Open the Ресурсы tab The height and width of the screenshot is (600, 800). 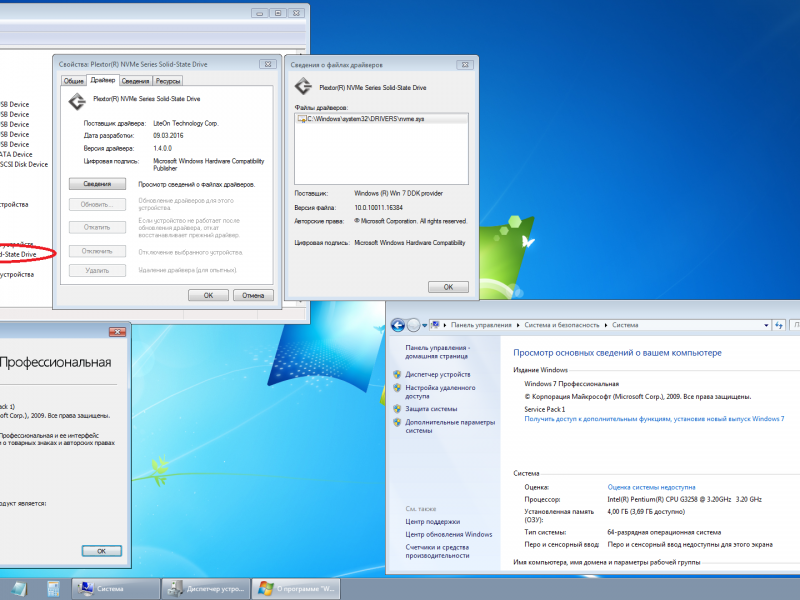click(x=167, y=81)
